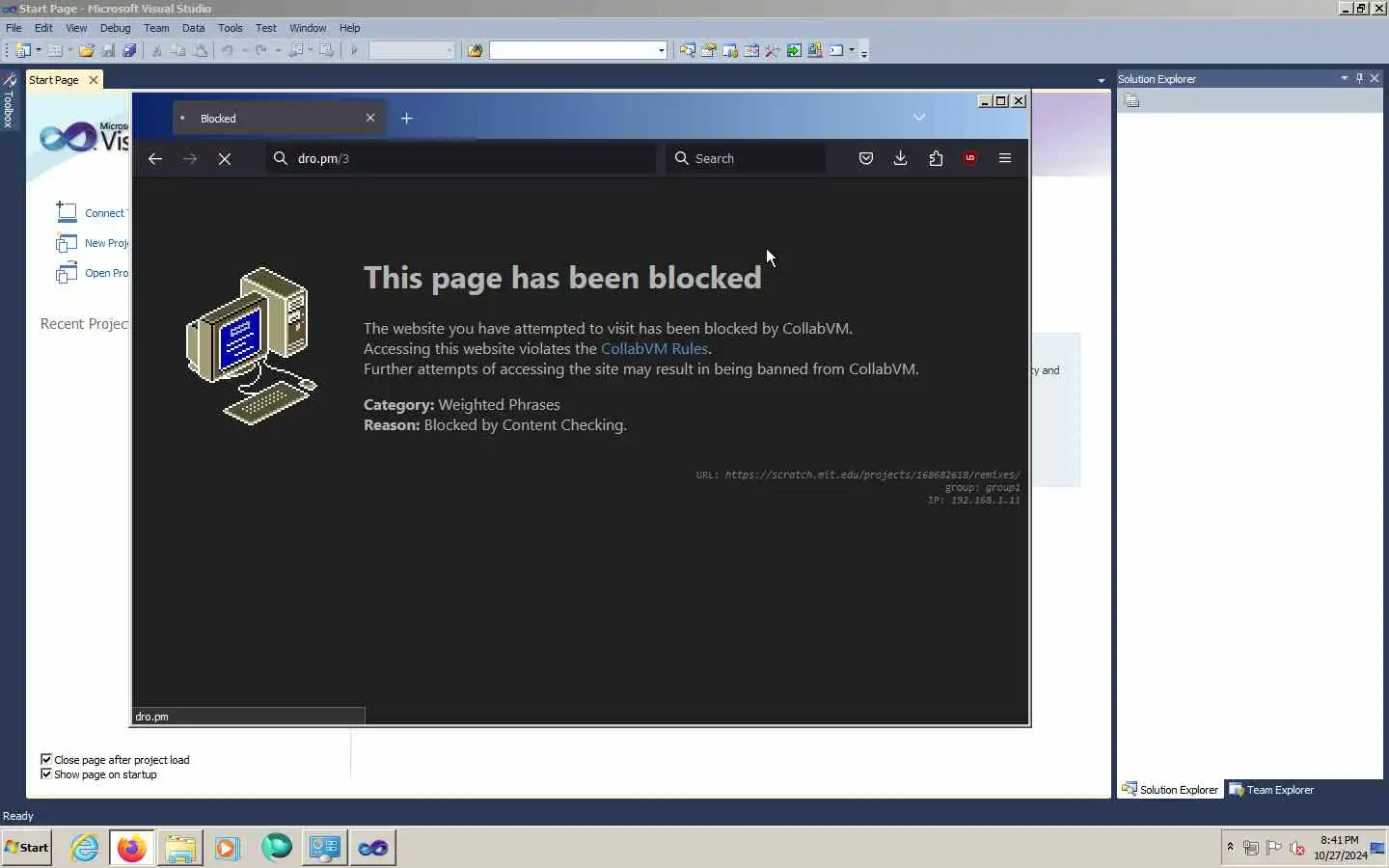Click Solution Explorer panel's Properties icon

tap(1132, 100)
